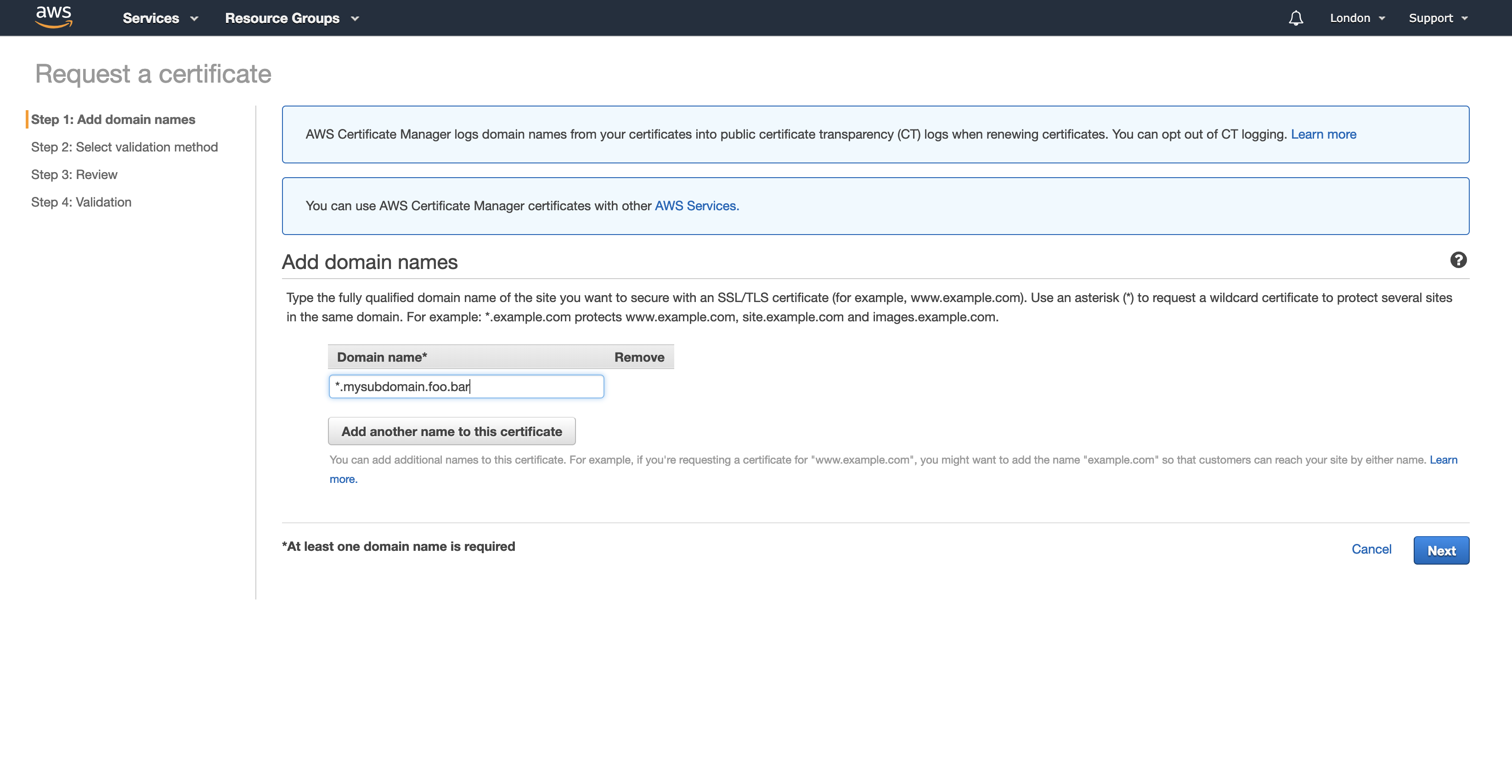Open the Resource Groups dropdown
This screenshot has width=1512, height=784.
pos(291,18)
